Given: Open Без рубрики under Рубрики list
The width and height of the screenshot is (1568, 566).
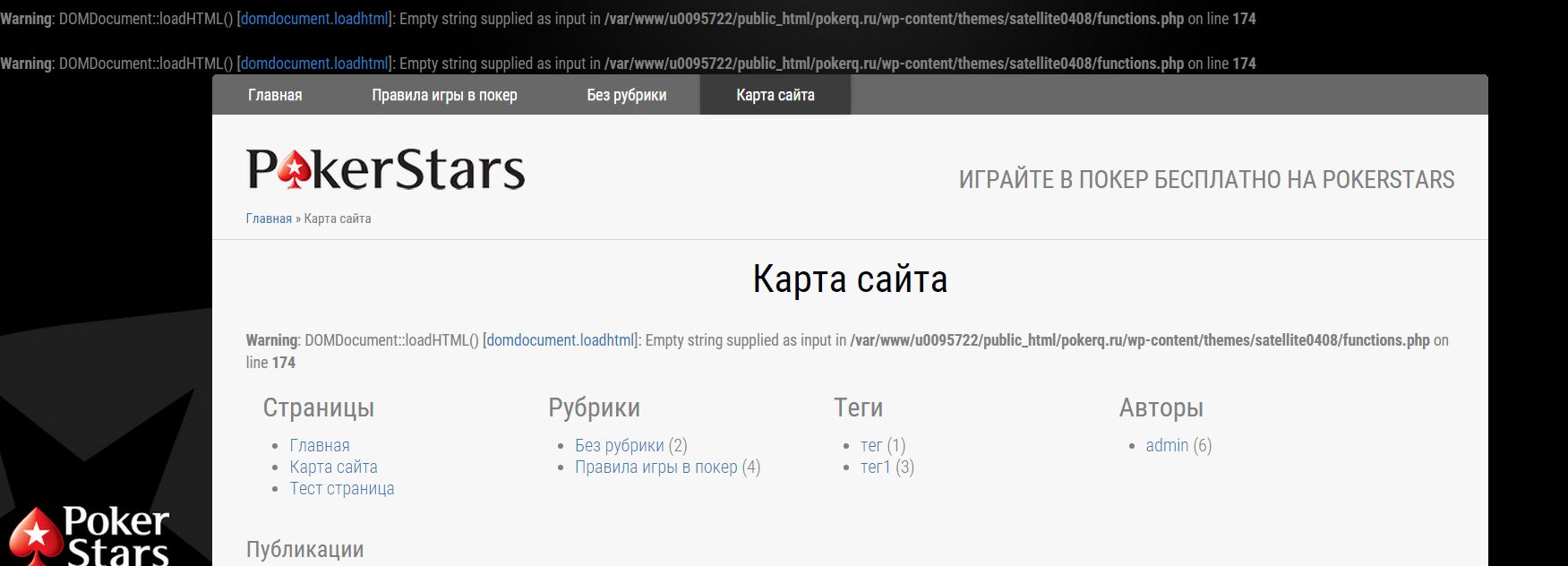Looking at the screenshot, I should point(620,445).
